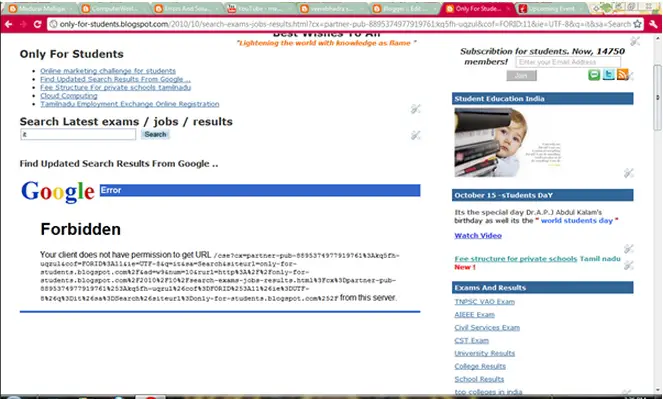Bookmark this page with the star icon

coord(637,24)
